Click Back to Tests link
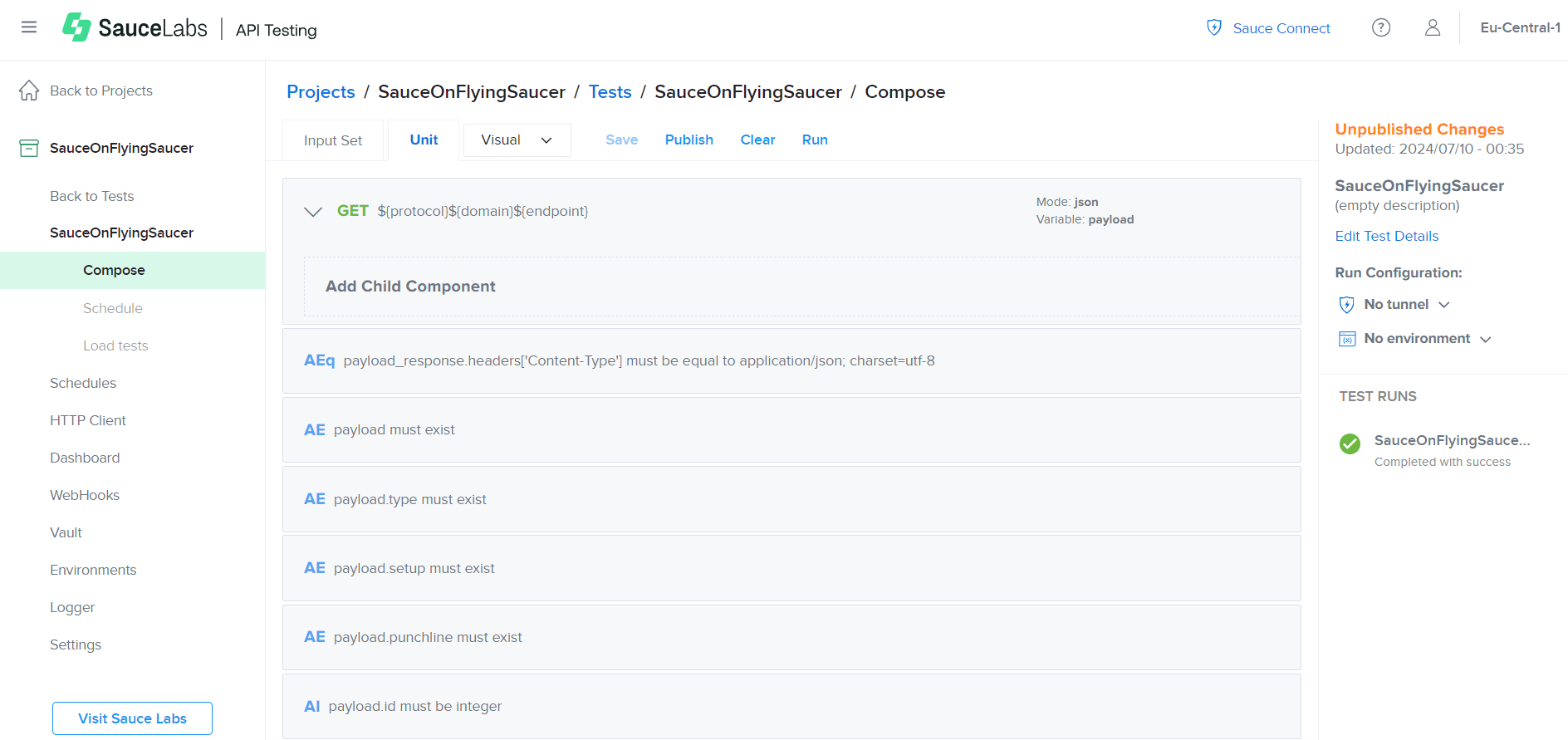The width and height of the screenshot is (1568, 740). pos(91,196)
